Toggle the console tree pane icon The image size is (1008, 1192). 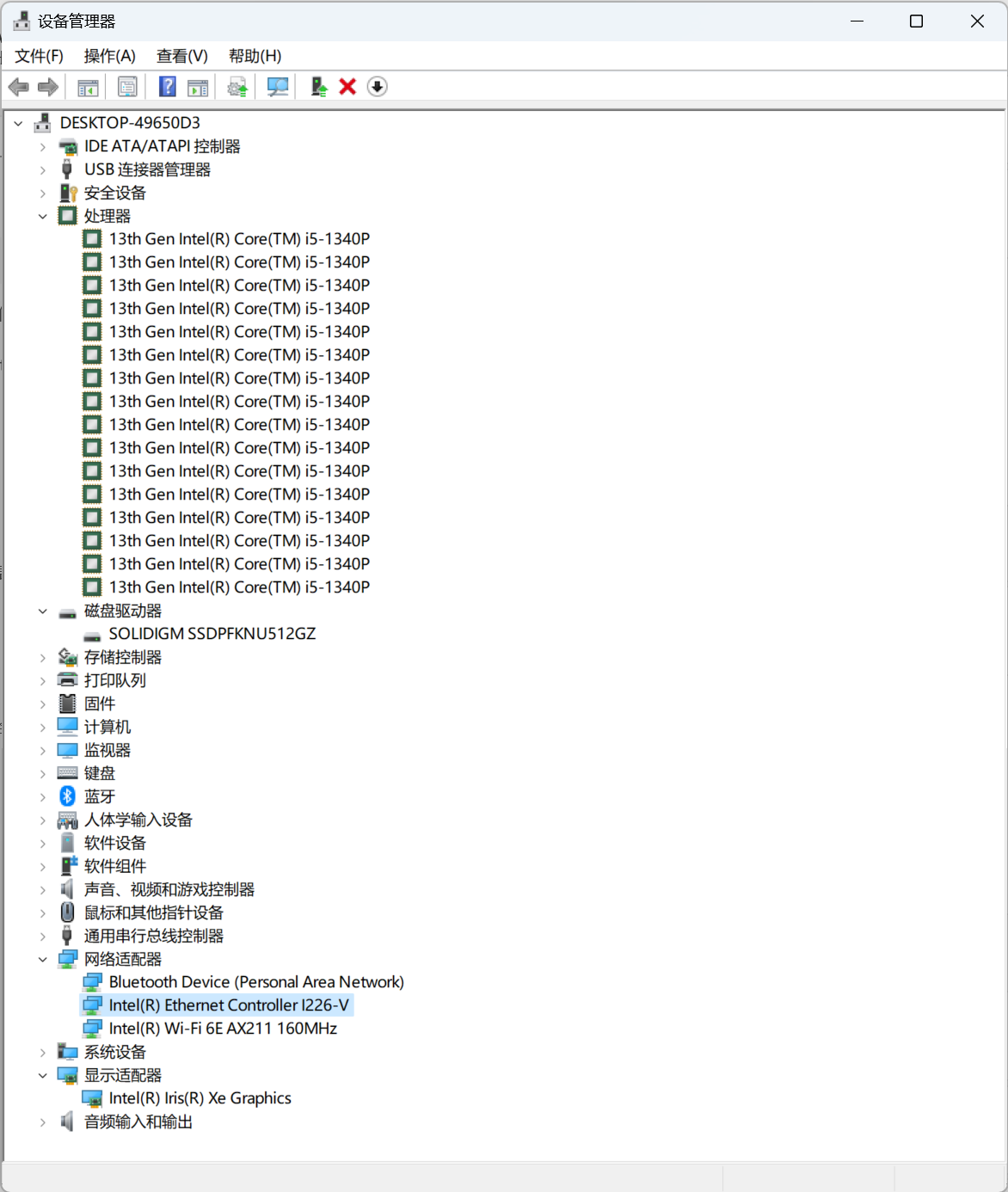pyautogui.click(x=88, y=87)
